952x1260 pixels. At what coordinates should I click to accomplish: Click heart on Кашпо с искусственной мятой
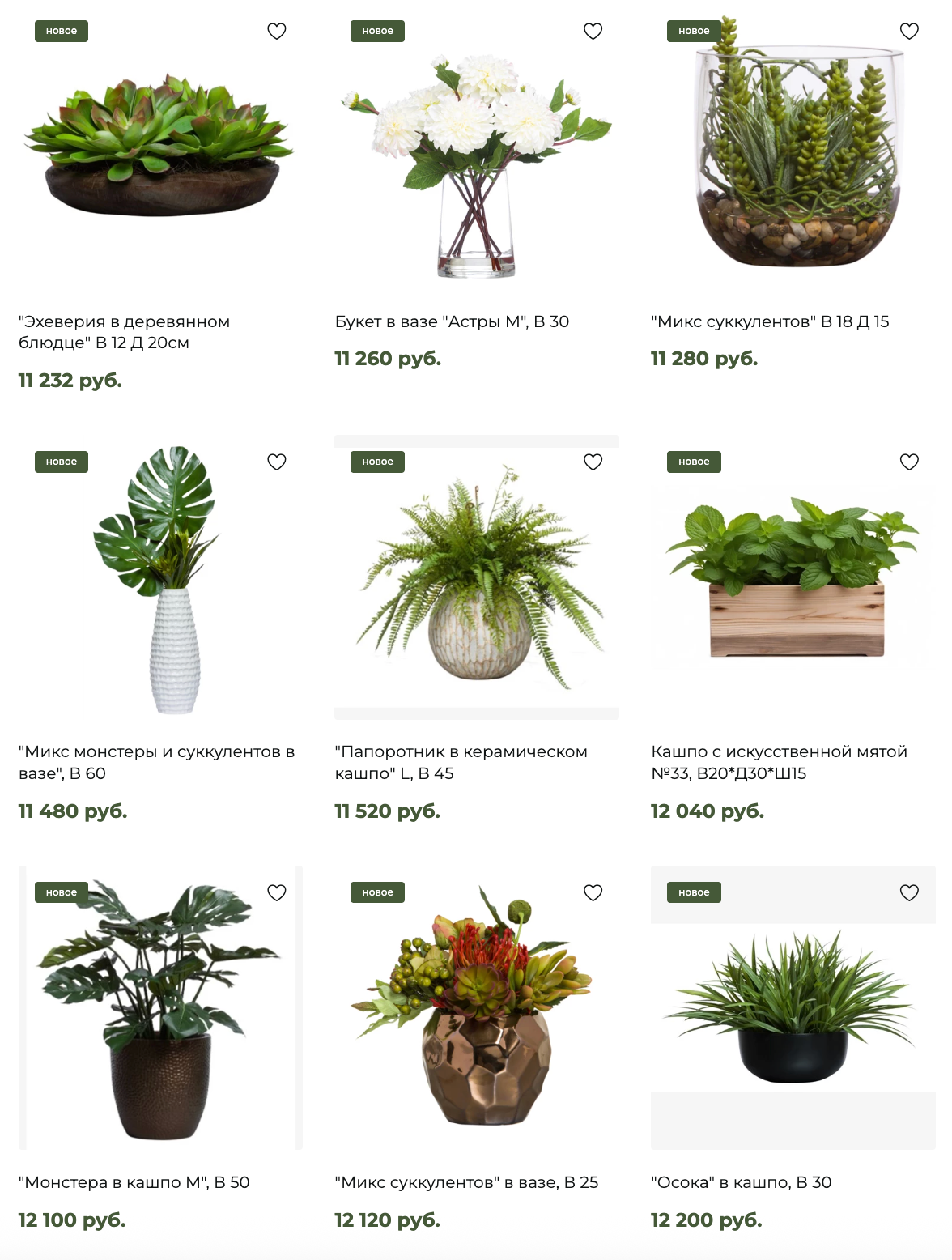click(x=910, y=462)
